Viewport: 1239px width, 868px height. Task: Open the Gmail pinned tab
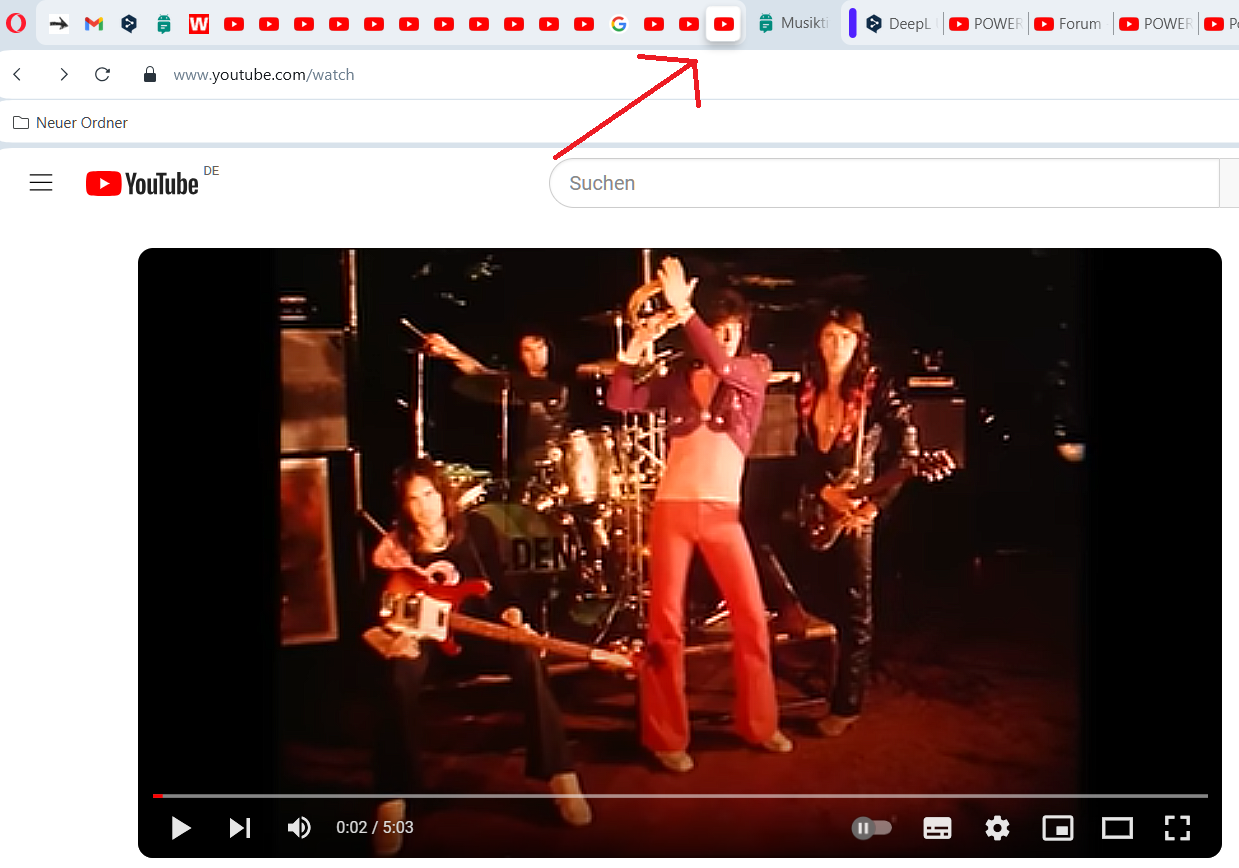point(94,24)
